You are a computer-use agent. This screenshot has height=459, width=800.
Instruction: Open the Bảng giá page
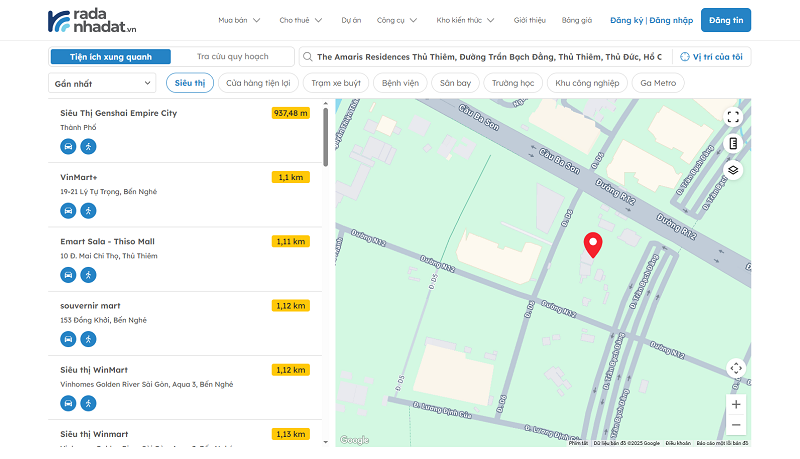(x=577, y=20)
